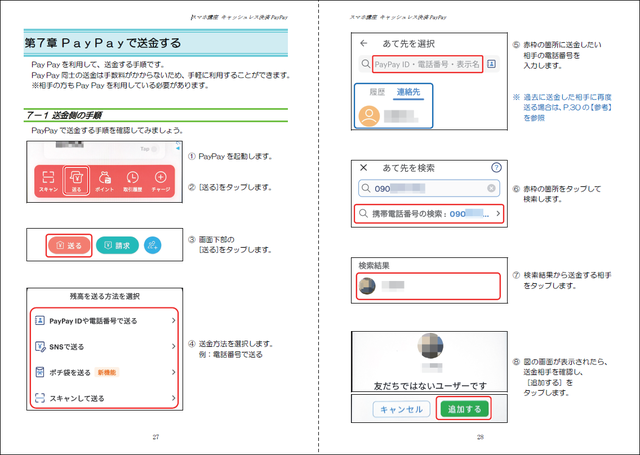This screenshot has width=640, height=455.
Task: Click page number 28
Action: [480, 437]
